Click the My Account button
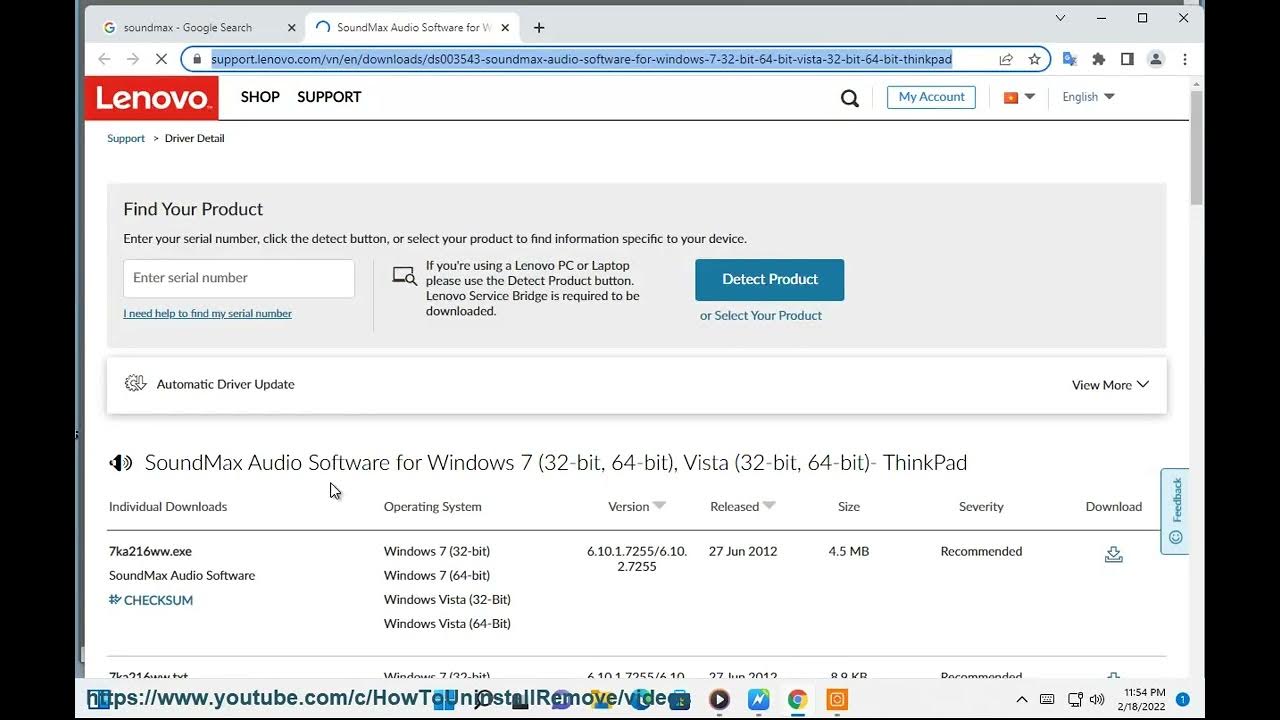This screenshot has width=1280, height=720. (x=931, y=97)
